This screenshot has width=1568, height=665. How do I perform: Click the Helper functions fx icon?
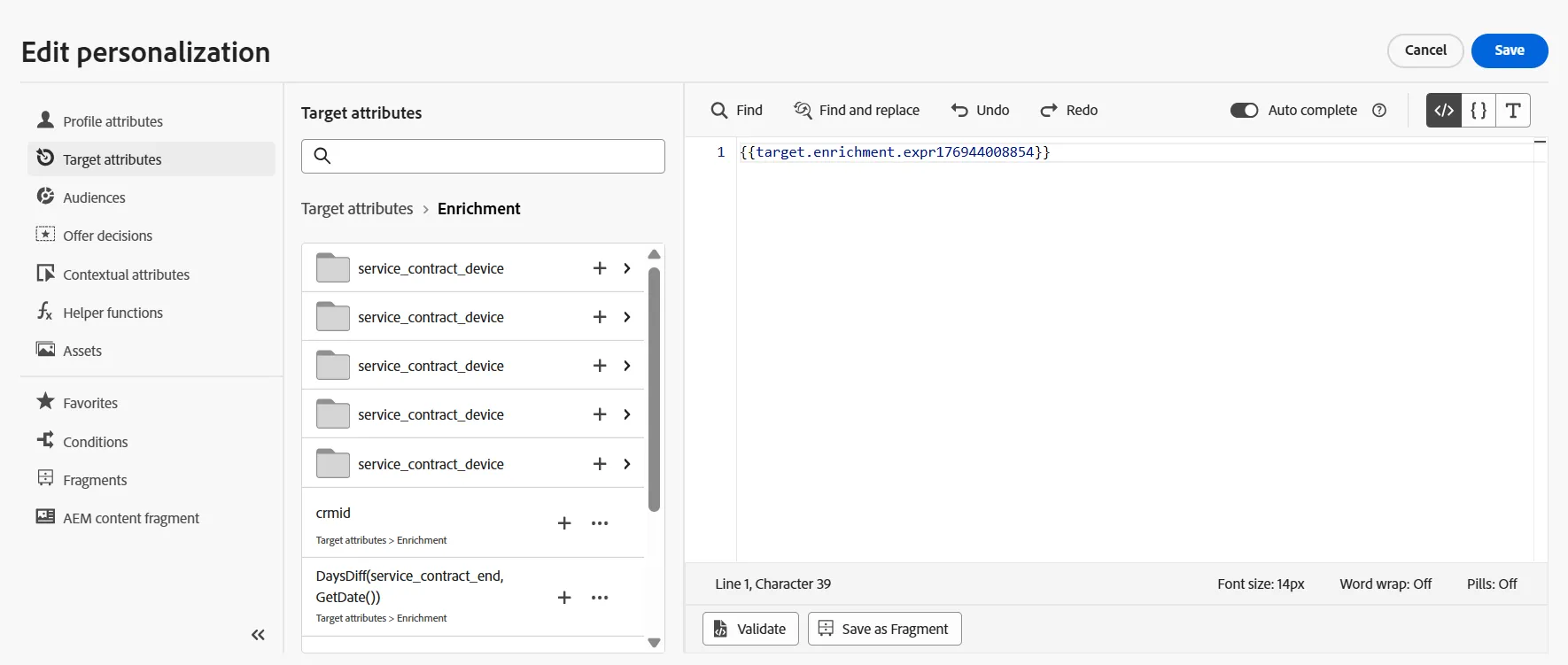(45, 312)
